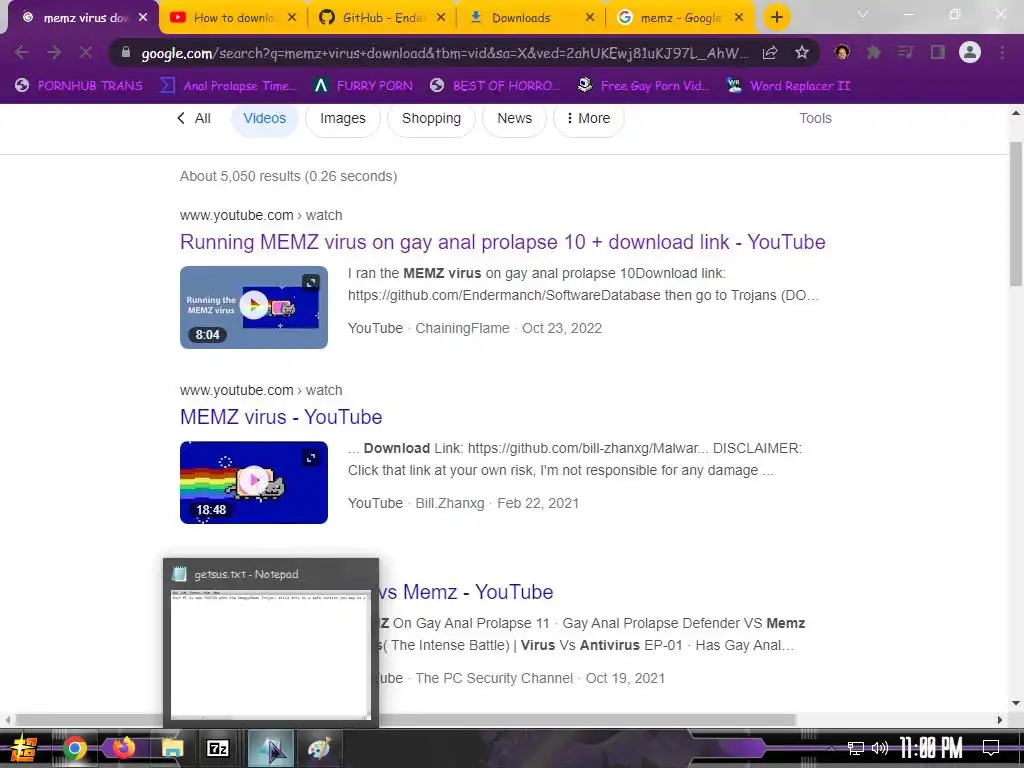1024x768 pixels.
Task: Open the Running MEMZ virus result title
Action: click(502, 242)
